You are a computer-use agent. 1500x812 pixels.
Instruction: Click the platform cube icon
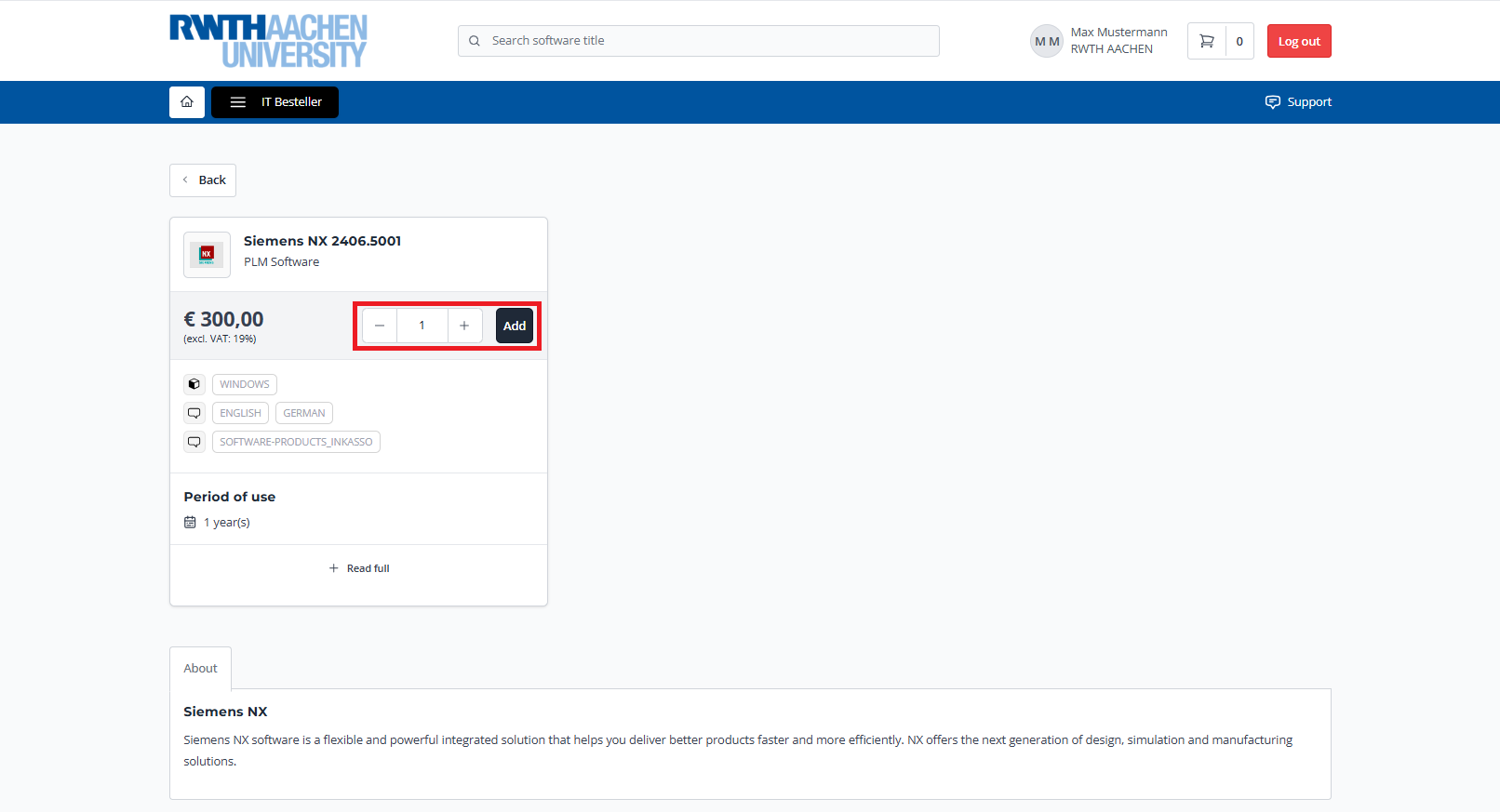(194, 384)
